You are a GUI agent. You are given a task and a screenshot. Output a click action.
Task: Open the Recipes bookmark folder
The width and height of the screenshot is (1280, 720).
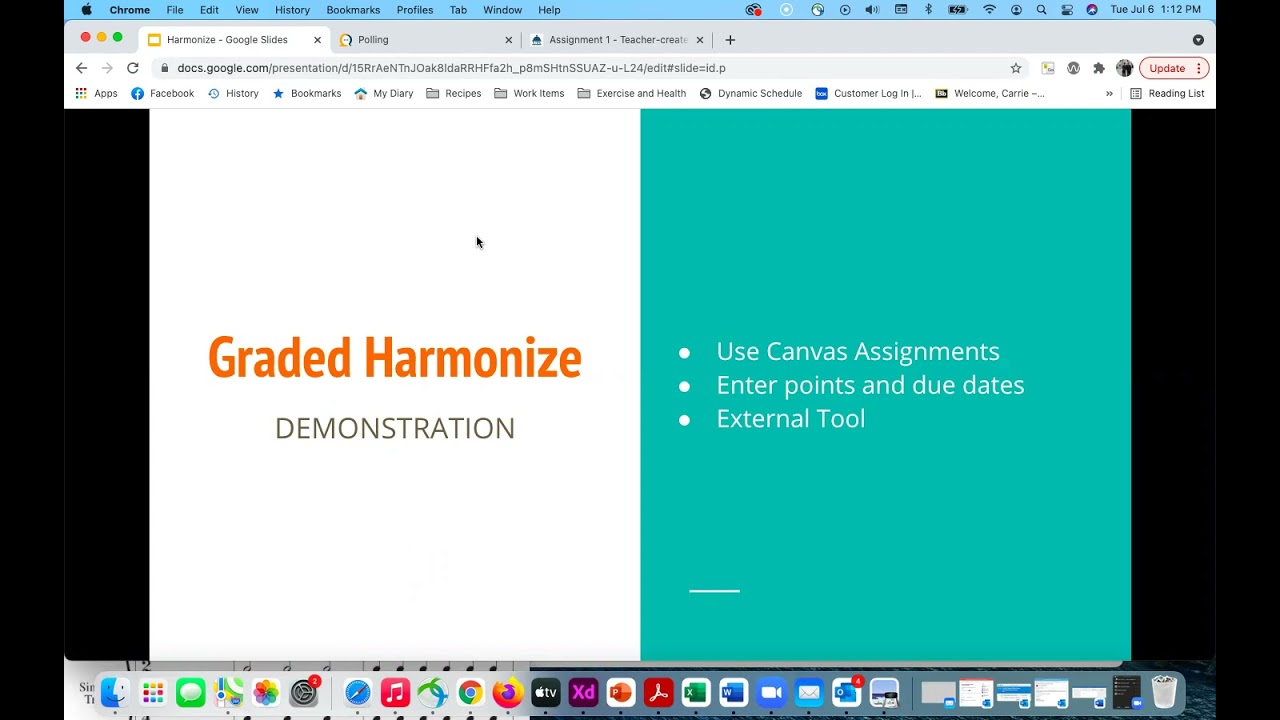coord(454,93)
